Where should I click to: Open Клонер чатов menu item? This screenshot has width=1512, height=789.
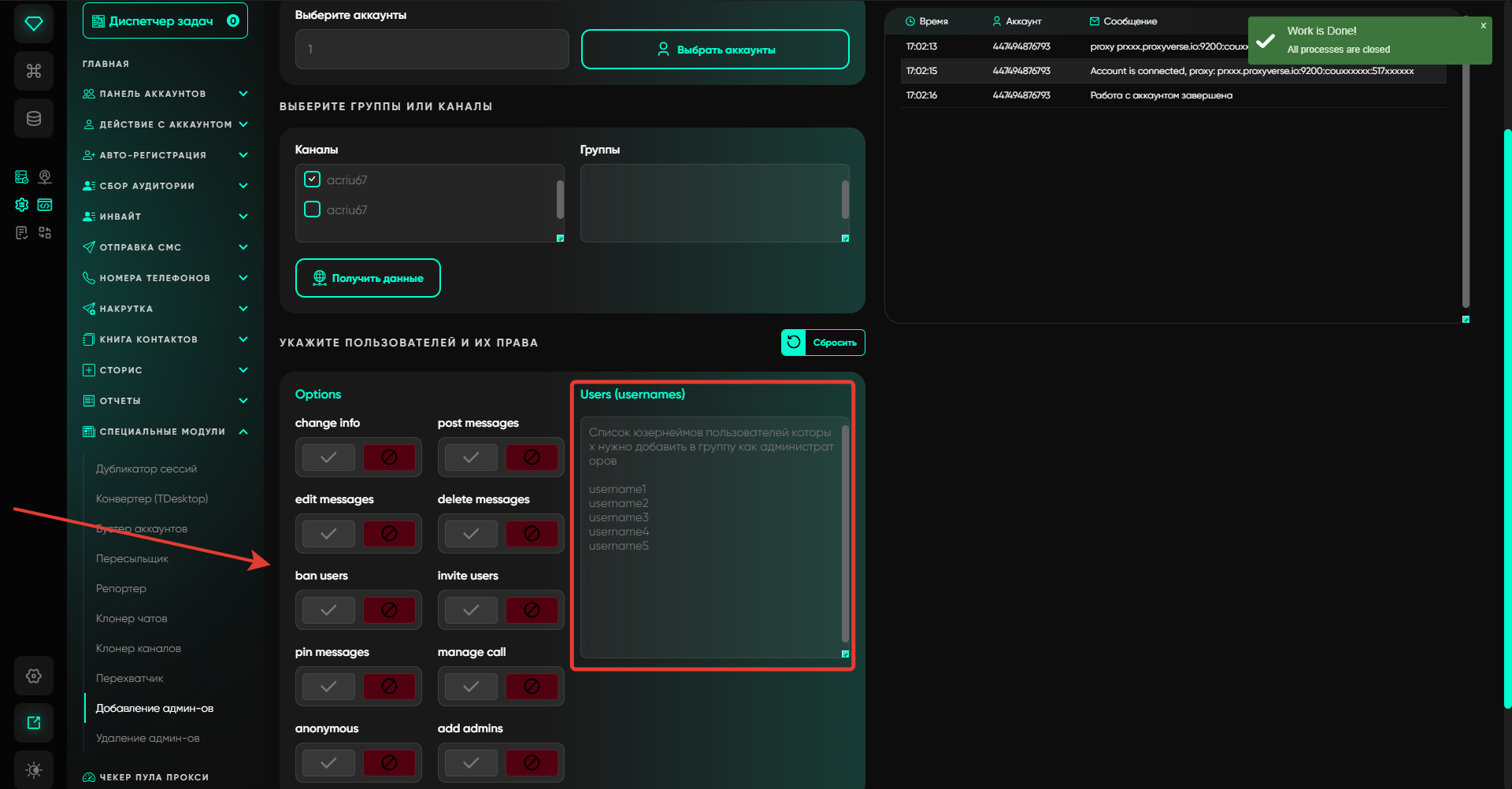click(132, 618)
